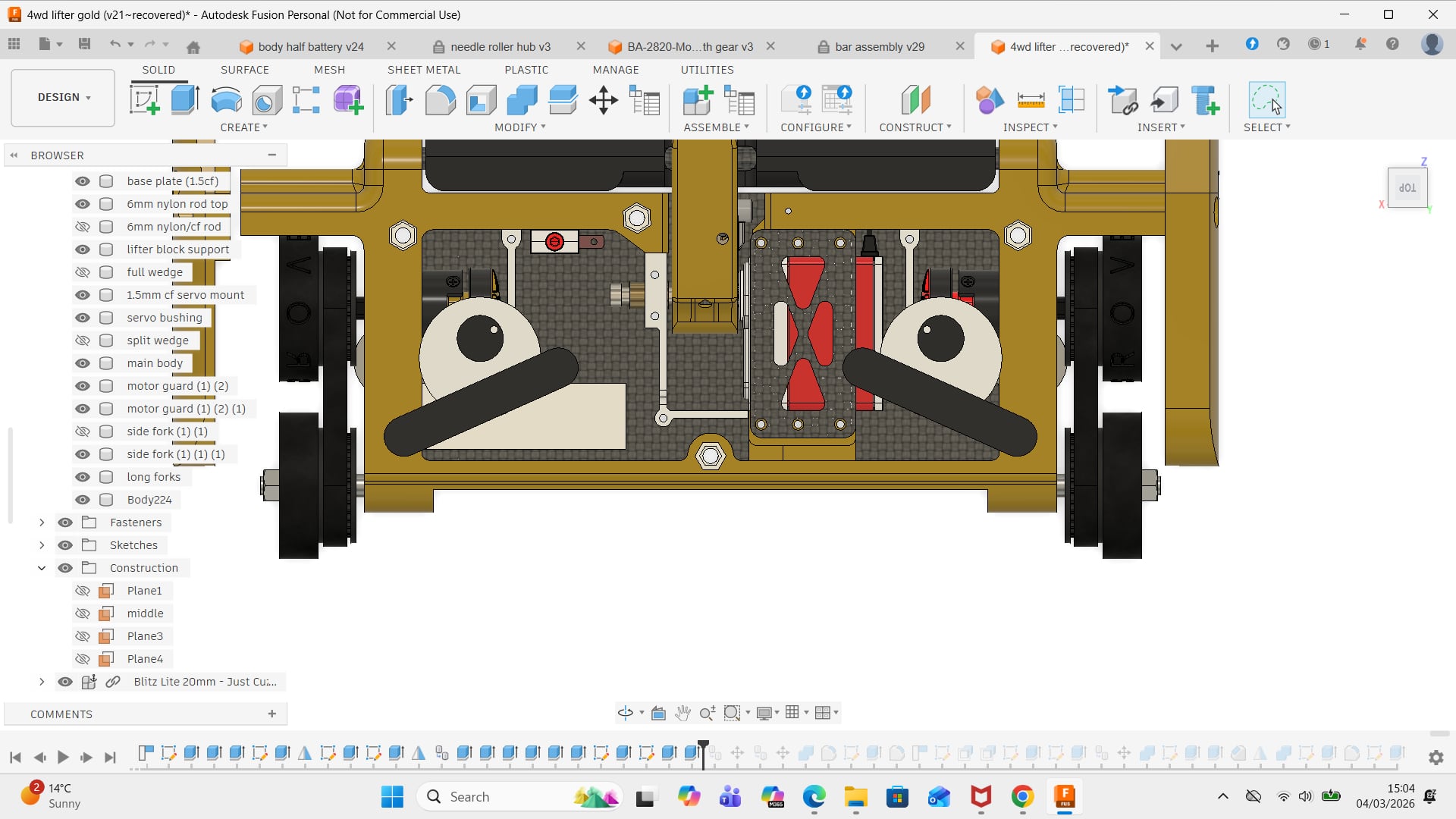Image resolution: width=1456 pixels, height=819 pixels.
Task: Toggle visibility of middle construction plane
Action: [x=83, y=613]
